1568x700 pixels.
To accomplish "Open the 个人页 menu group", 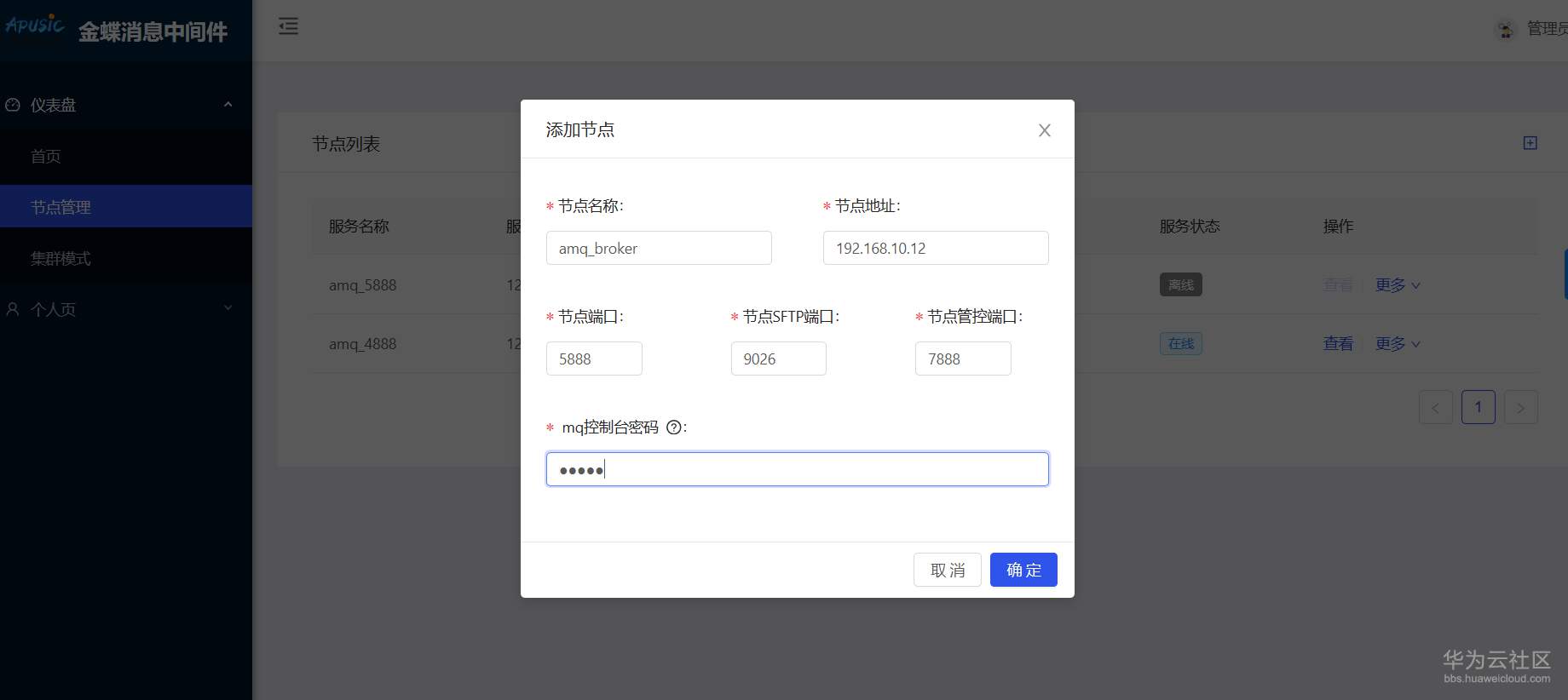I will [x=126, y=309].
